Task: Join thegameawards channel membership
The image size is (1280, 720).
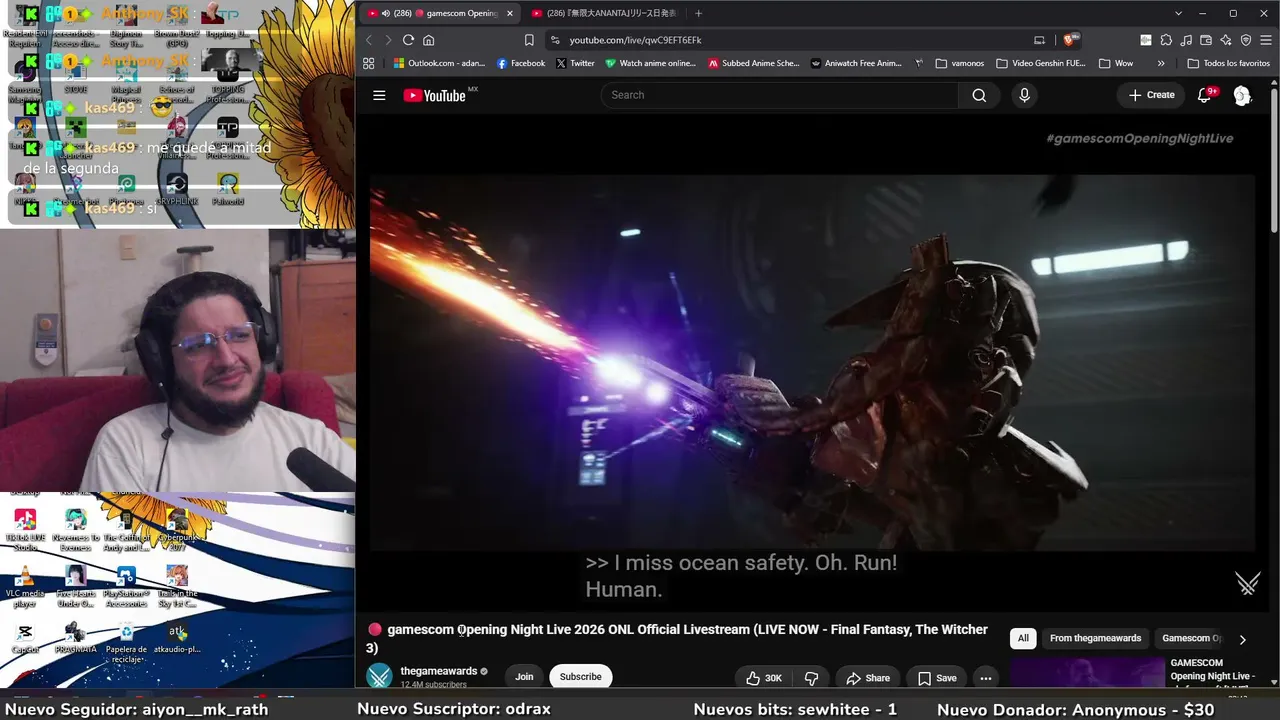Action: click(x=524, y=677)
